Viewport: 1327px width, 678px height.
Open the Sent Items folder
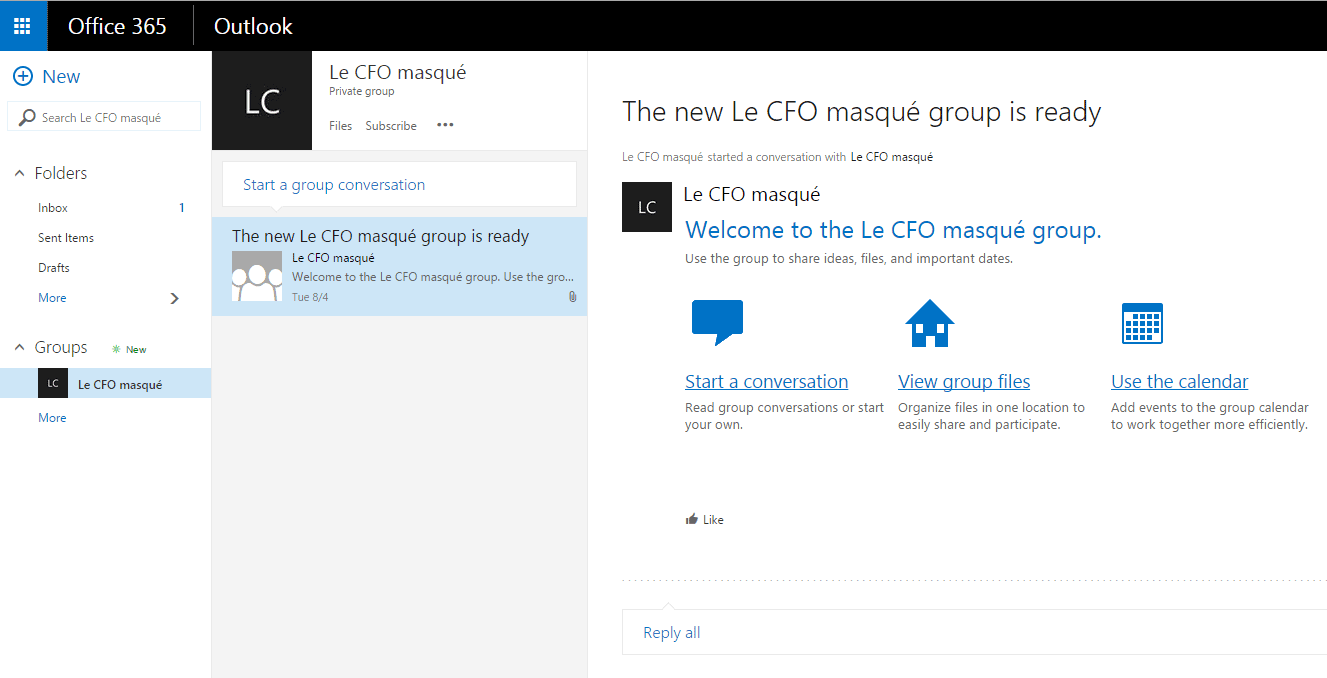(x=66, y=238)
